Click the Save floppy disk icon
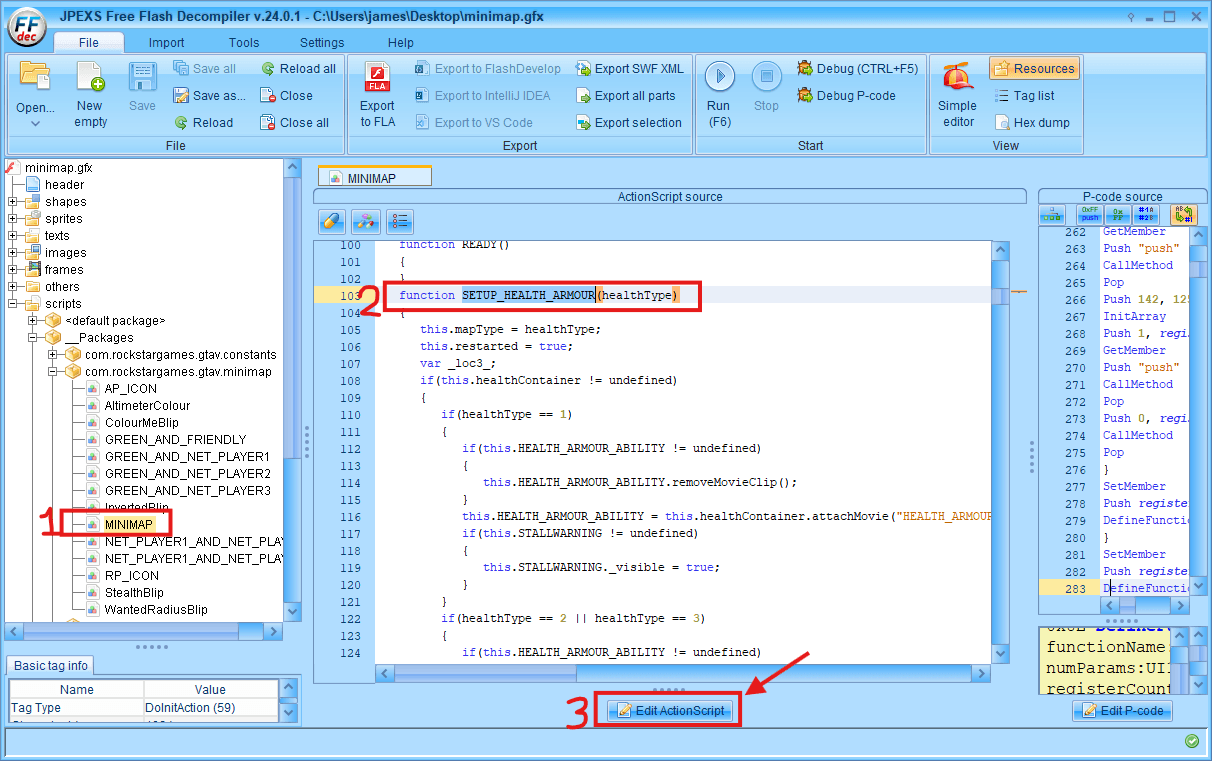This screenshot has width=1212, height=761. pyautogui.click(x=143, y=76)
